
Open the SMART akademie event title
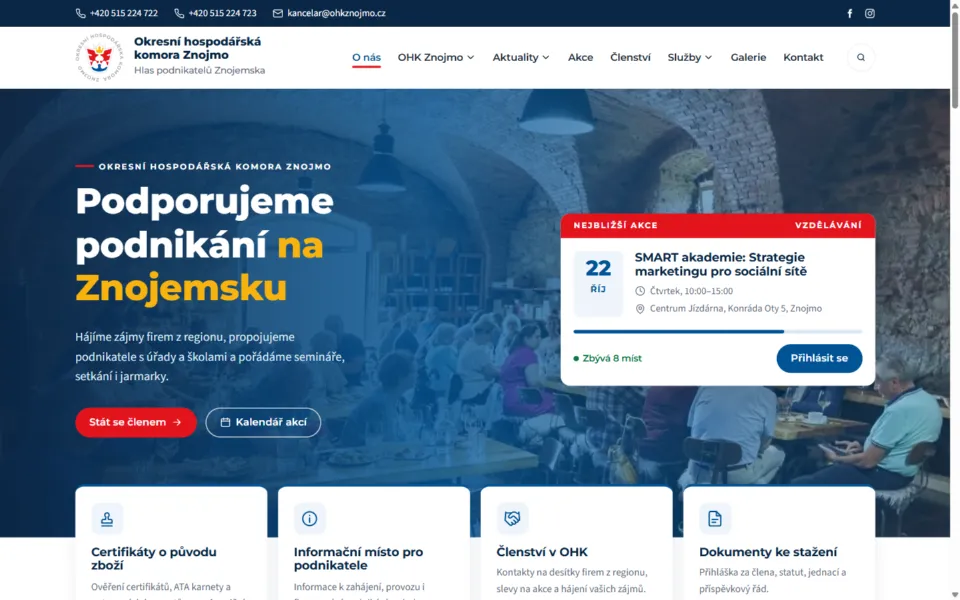pos(721,264)
